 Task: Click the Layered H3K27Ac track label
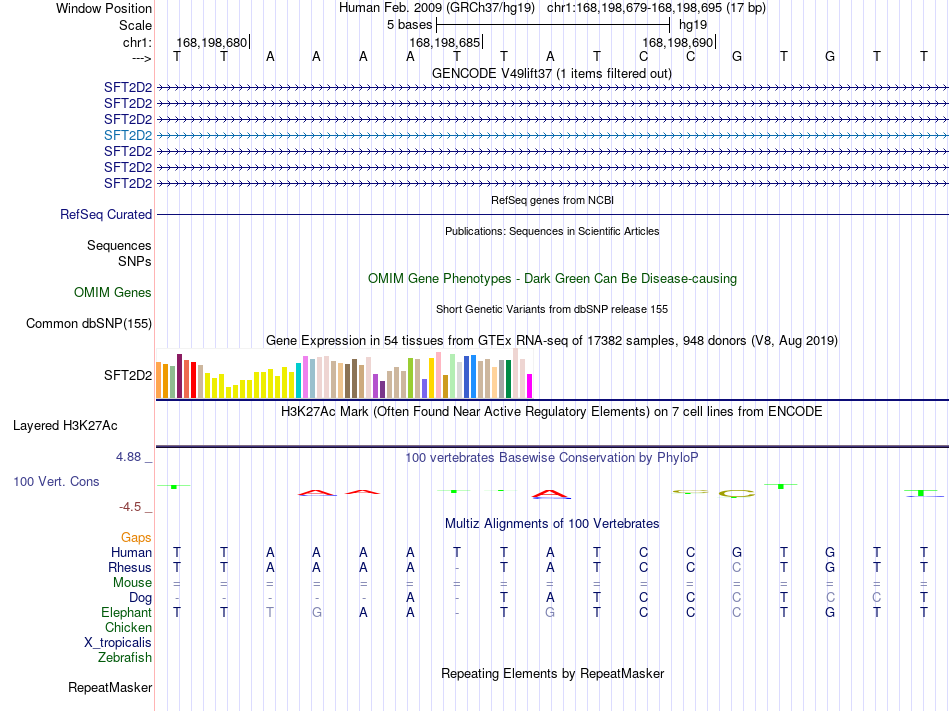[x=65, y=426]
